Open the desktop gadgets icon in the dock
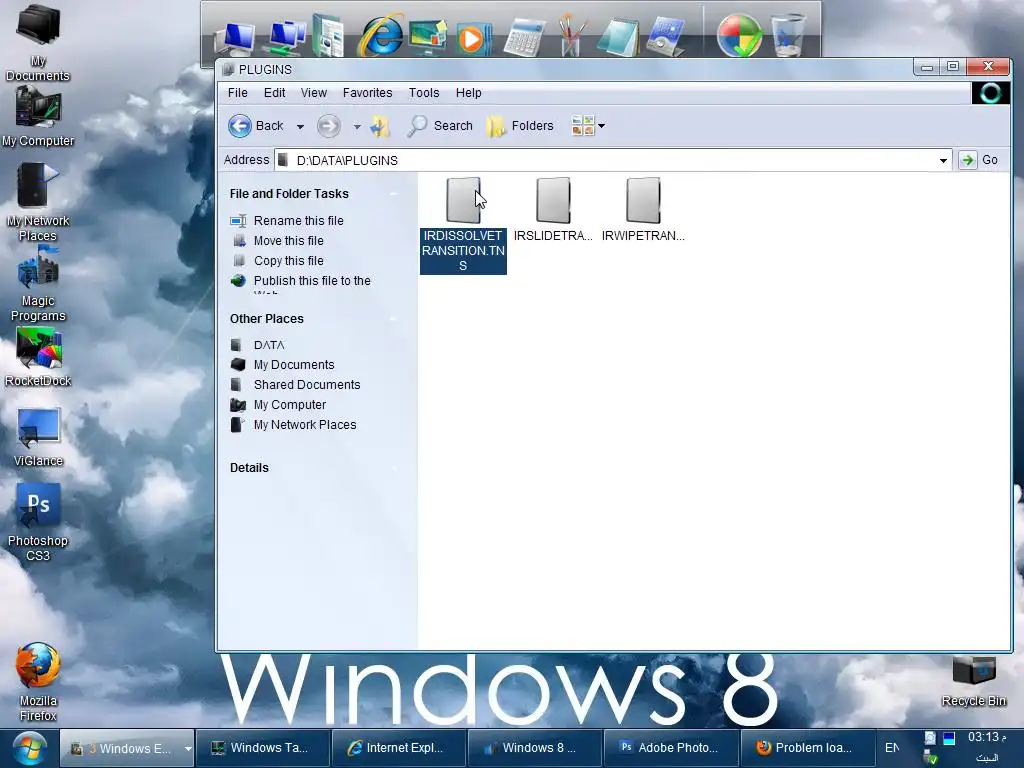Image resolution: width=1024 pixels, height=768 pixels. [427, 36]
